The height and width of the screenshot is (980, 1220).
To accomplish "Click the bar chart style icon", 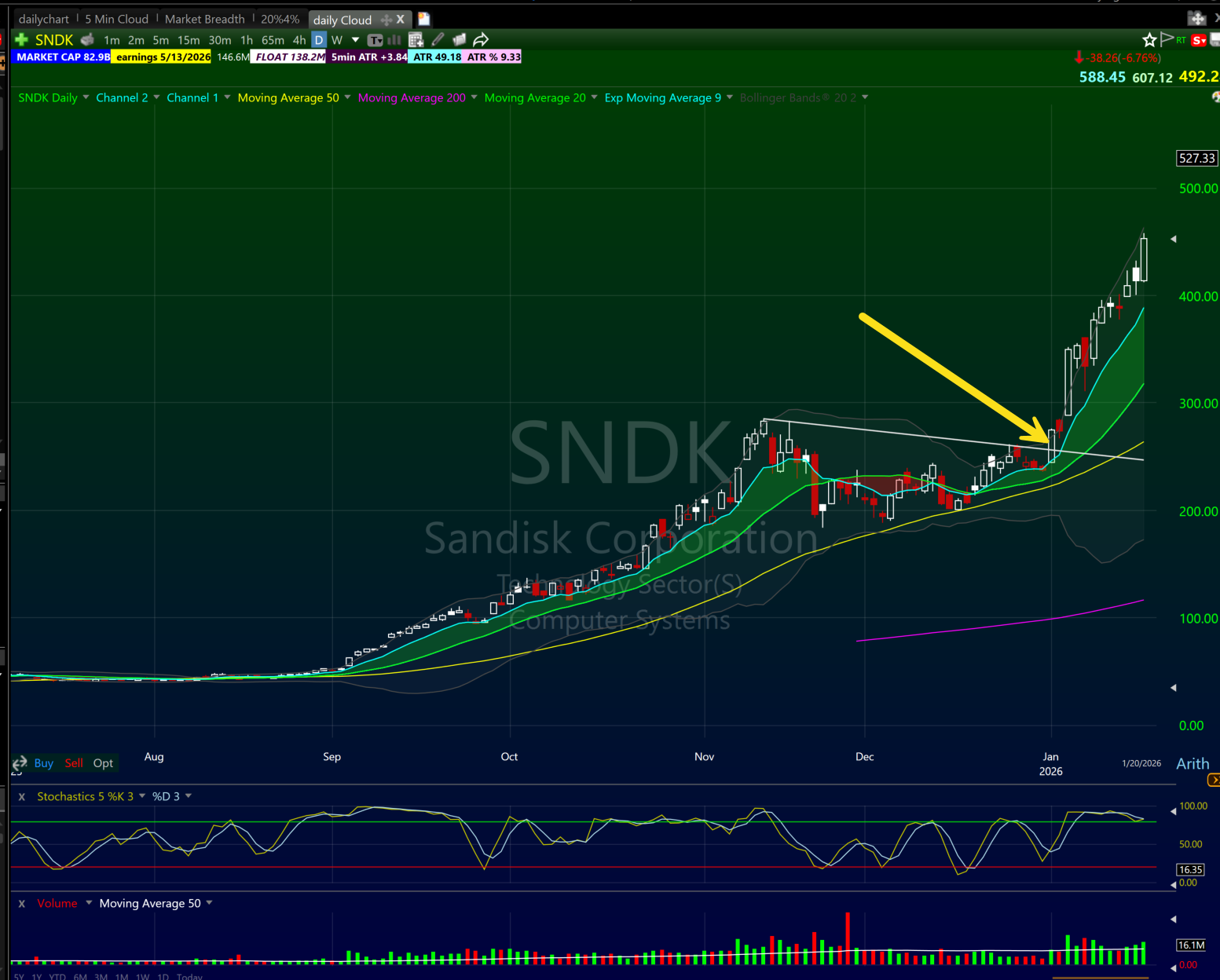I will (394, 40).
